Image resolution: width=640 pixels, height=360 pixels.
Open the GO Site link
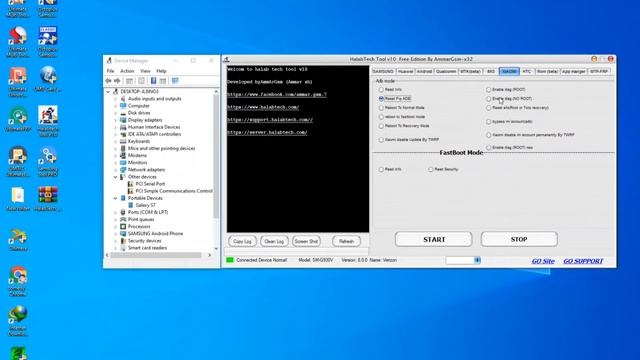543,261
